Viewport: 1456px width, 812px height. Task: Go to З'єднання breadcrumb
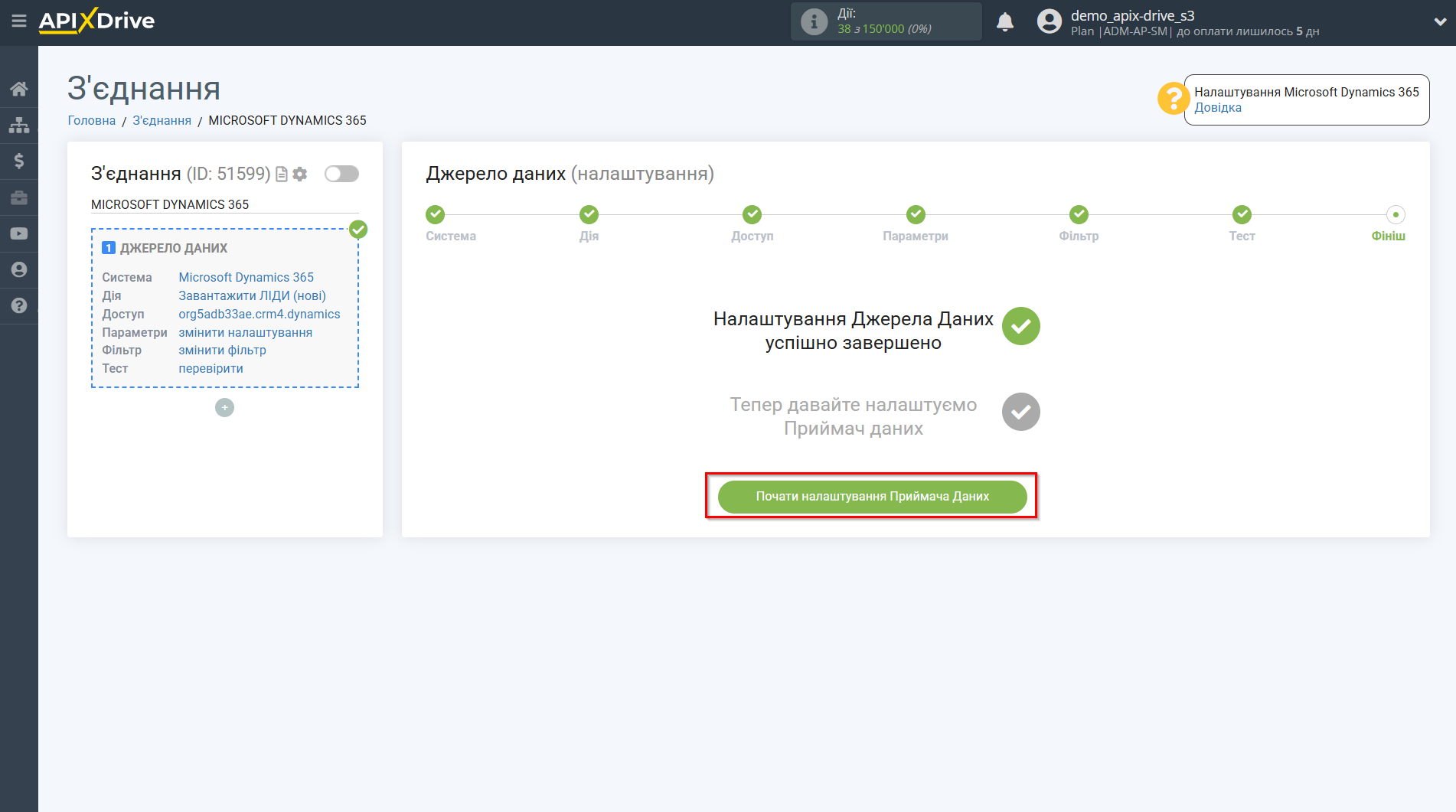(x=162, y=120)
